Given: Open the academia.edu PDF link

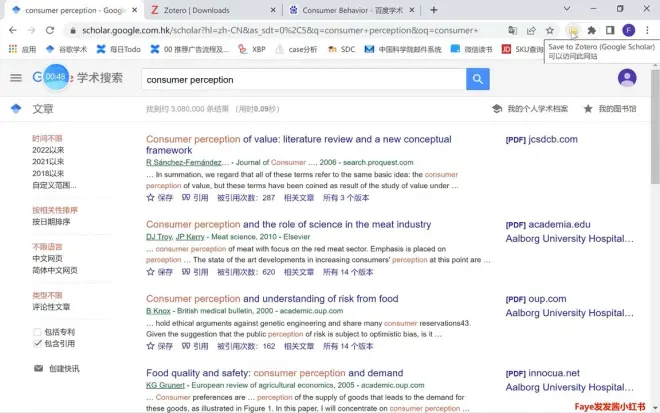Looking at the screenshot, I should (548, 225).
